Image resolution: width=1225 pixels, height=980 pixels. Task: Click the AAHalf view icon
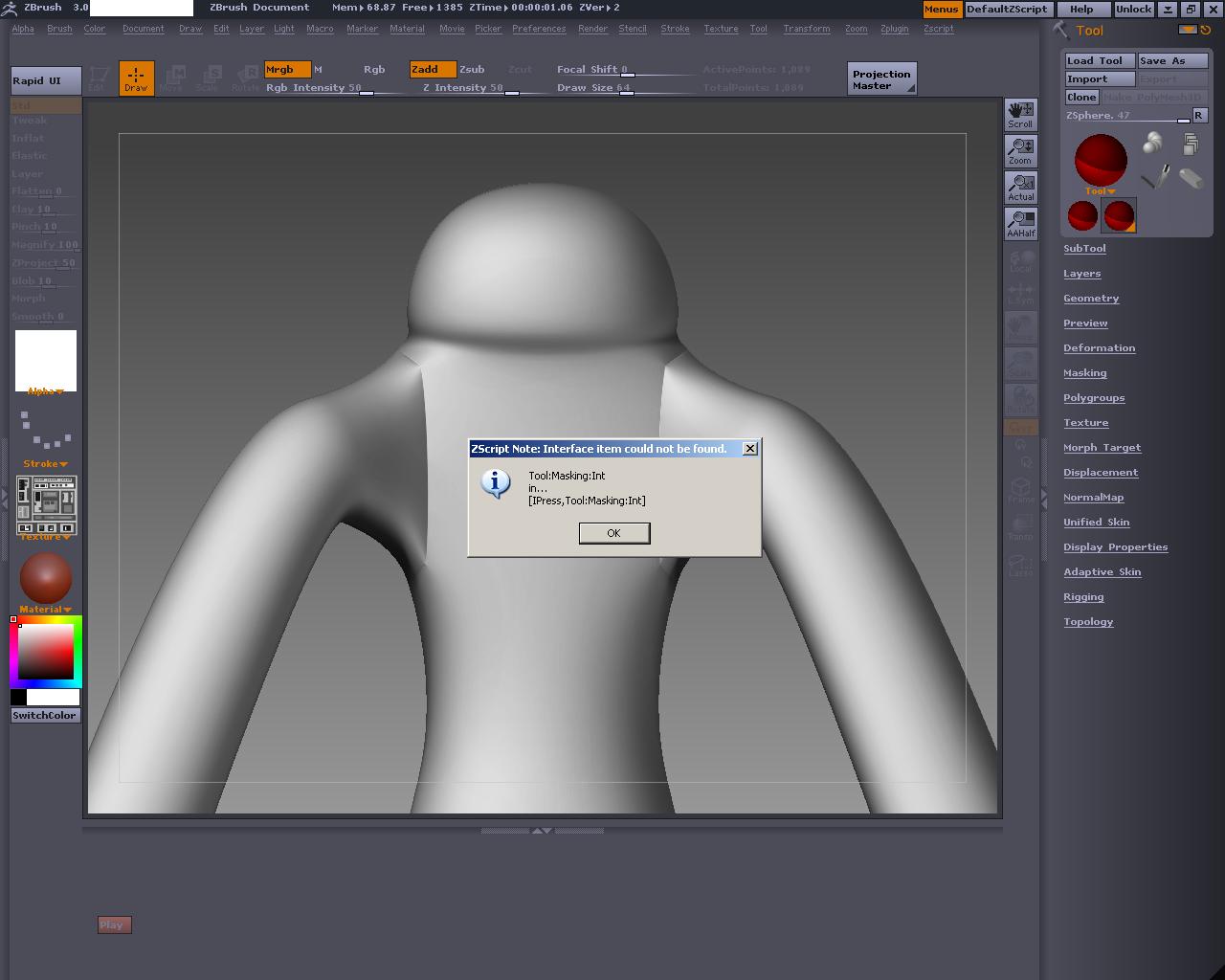click(1021, 224)
